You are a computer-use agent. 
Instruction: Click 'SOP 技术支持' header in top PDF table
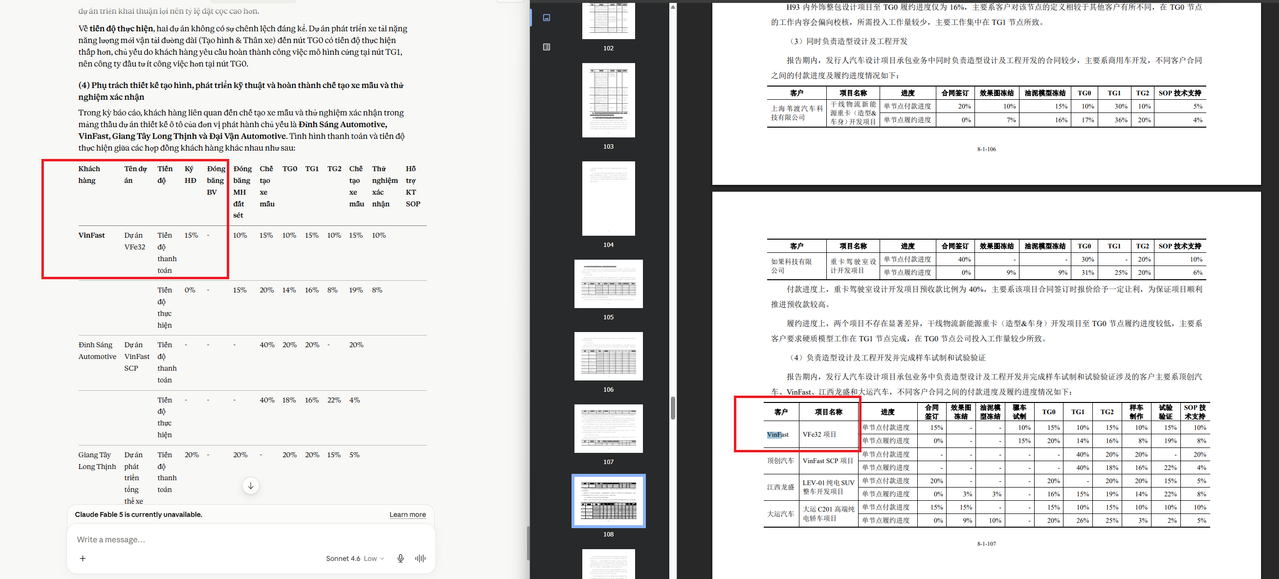pyautogui.click(x=1180, y=92)
